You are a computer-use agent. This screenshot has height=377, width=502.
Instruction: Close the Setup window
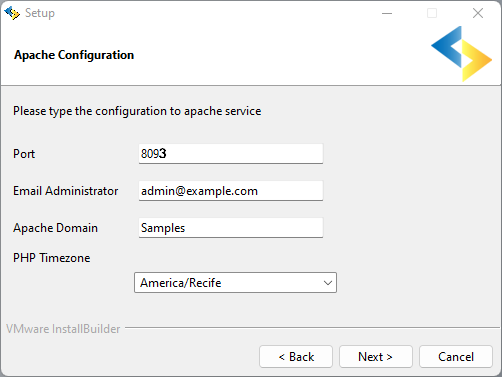pyautogui.click(x=478, y=13)
